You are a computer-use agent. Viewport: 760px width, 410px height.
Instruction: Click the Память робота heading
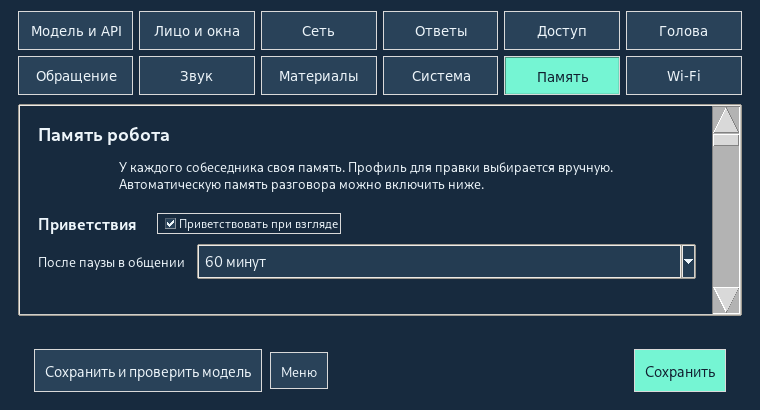click(x=104, y=135)
